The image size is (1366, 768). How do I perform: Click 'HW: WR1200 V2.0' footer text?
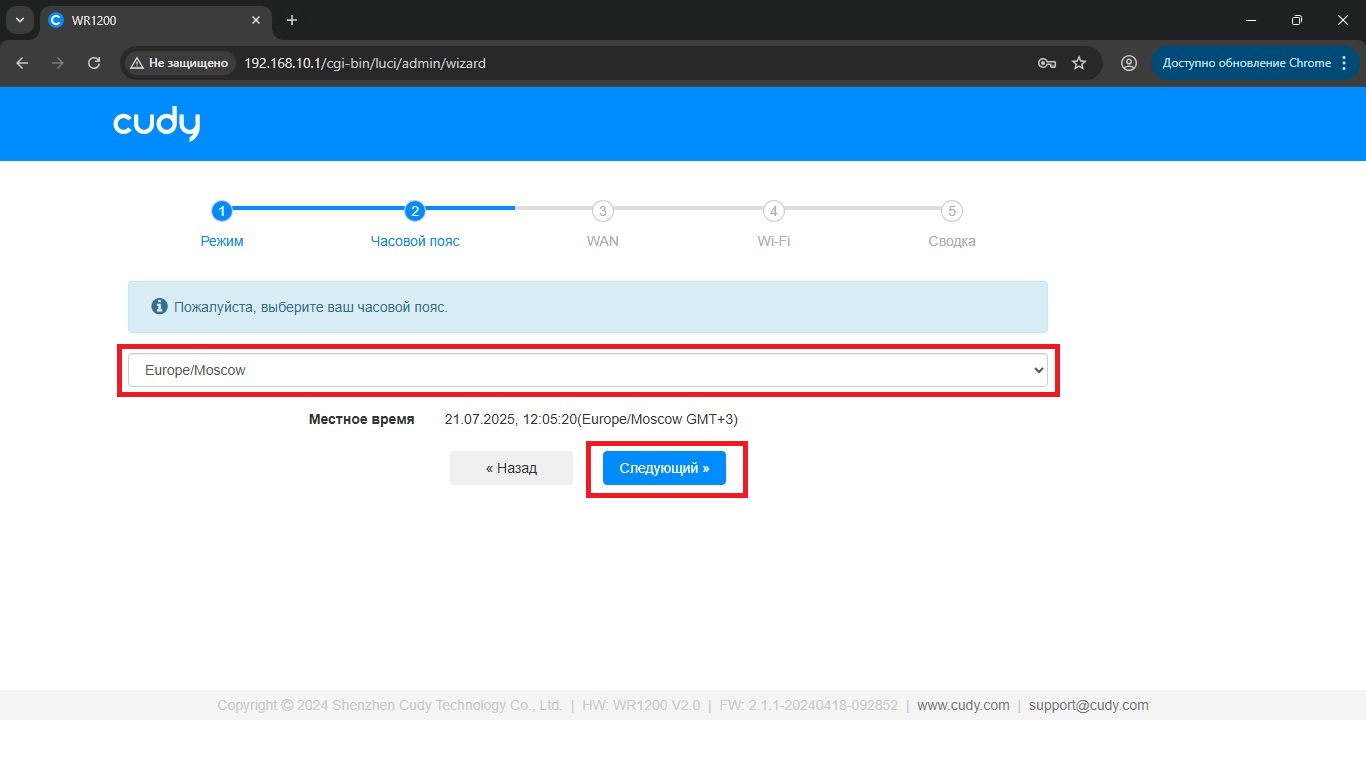tap(640, 705)
